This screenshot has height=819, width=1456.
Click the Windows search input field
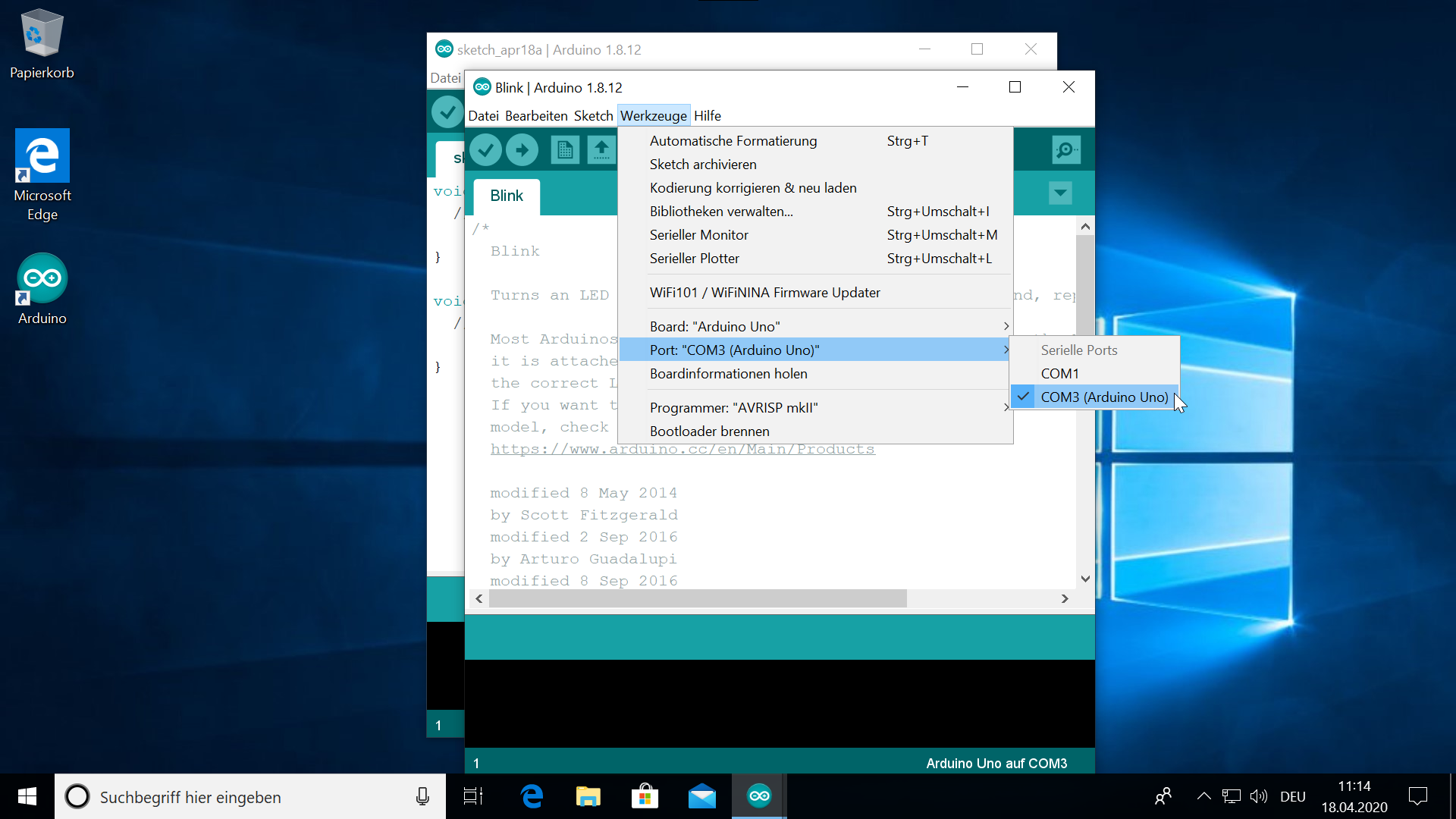(250, 796)
